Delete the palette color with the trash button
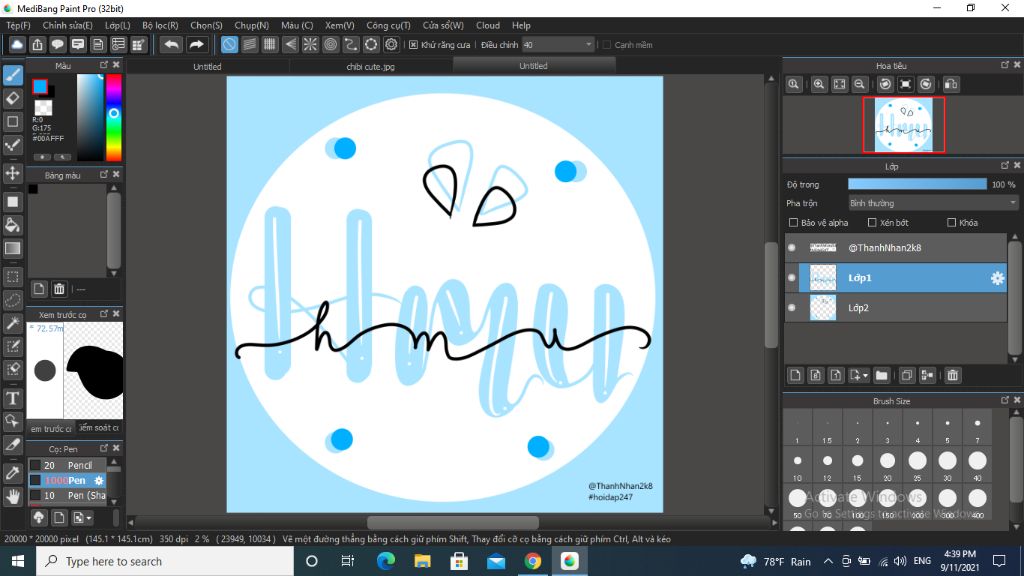Viewport: 1024px width, 576px height. coord(59,289)
